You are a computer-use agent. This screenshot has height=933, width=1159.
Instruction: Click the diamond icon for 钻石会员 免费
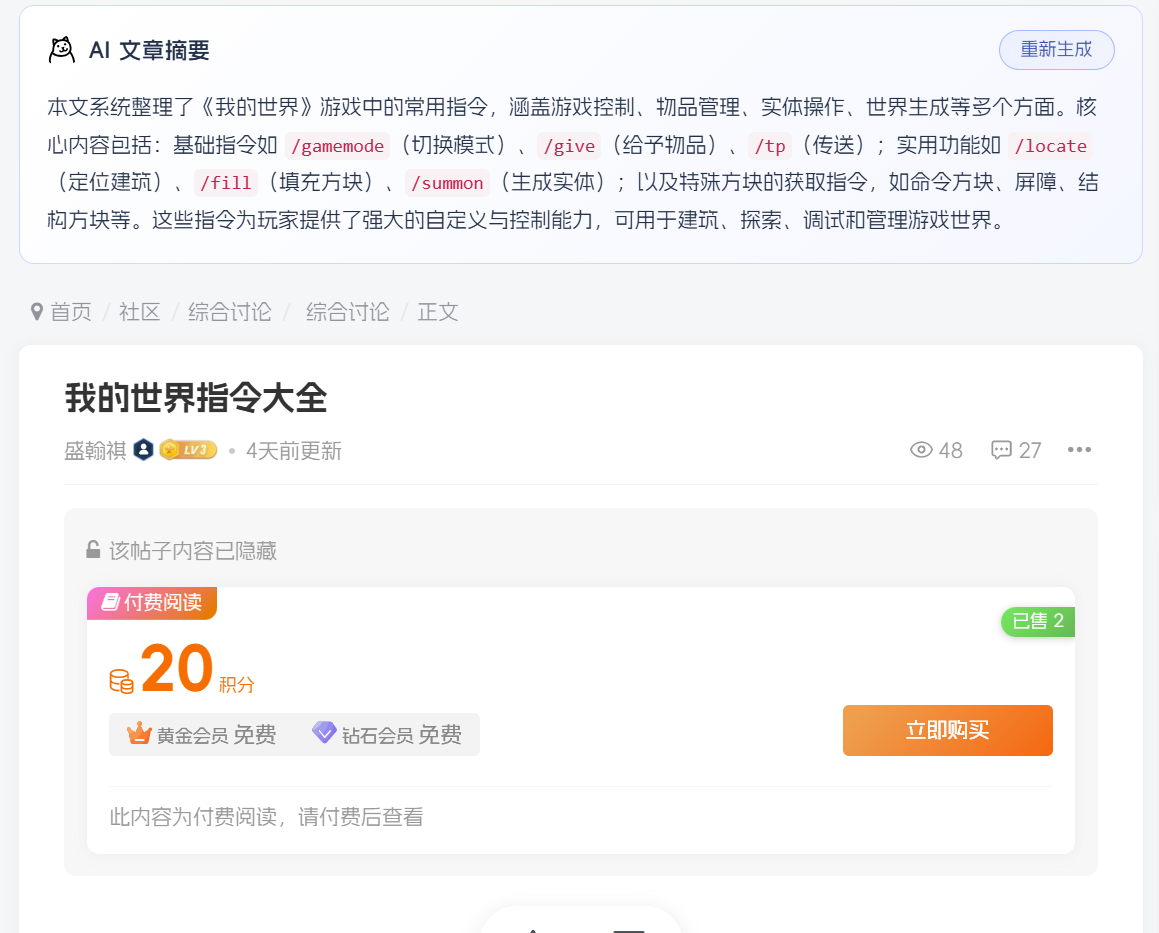pyautogui.click(x=324, y=733)
